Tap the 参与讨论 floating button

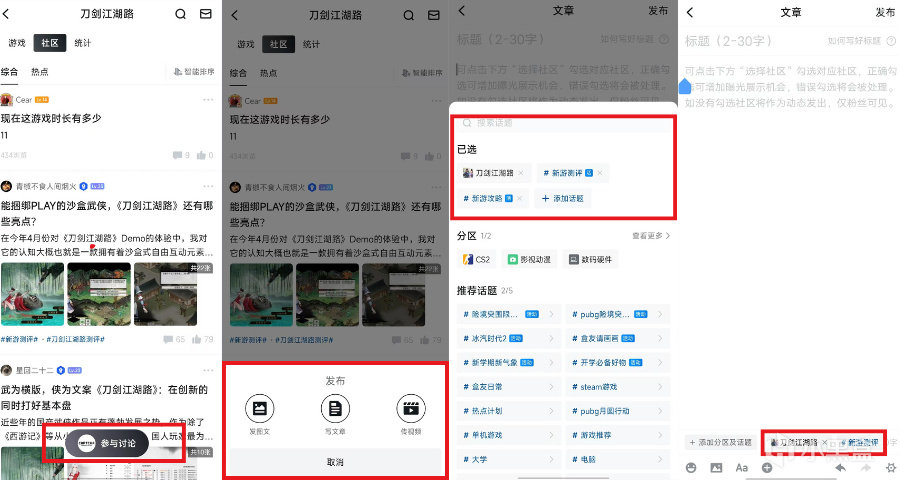[107, 443]
